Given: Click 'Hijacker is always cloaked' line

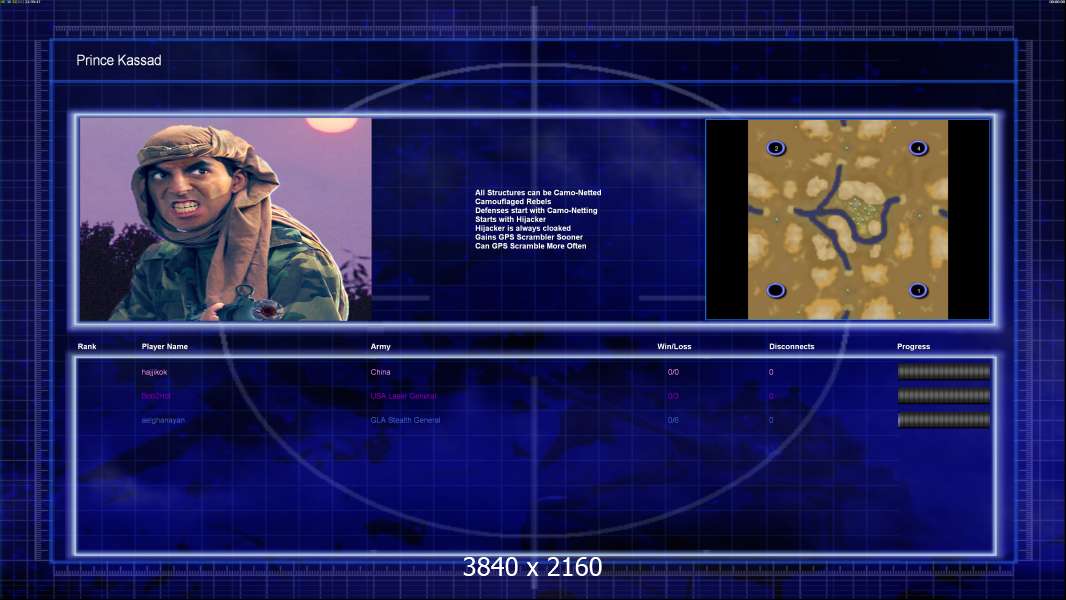Looking at the screenshot, I should (x=523, y=228).
